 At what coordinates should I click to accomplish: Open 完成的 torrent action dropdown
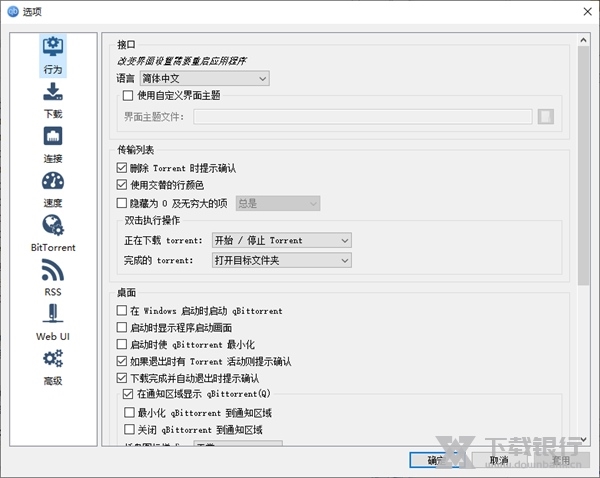click(282, 260)
